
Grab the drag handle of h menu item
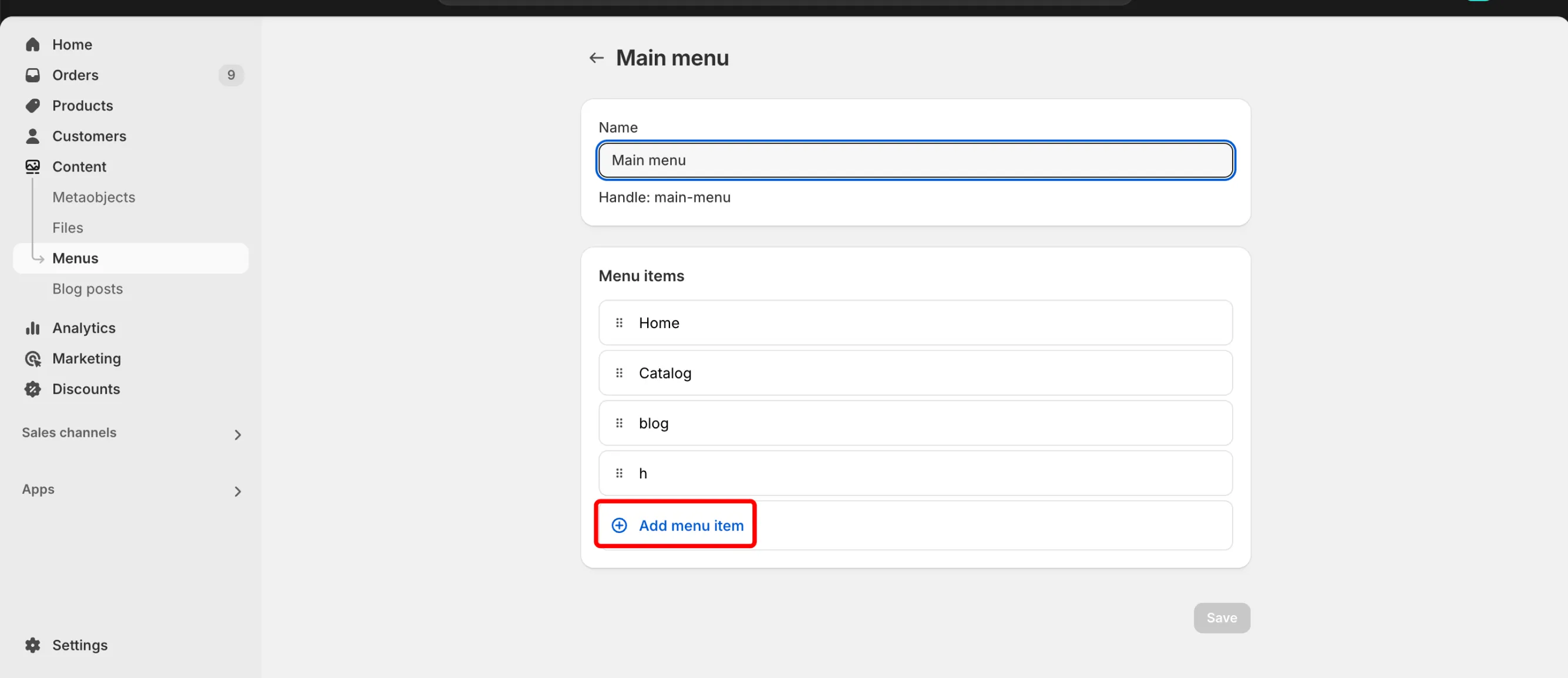[x=619, y=473]
